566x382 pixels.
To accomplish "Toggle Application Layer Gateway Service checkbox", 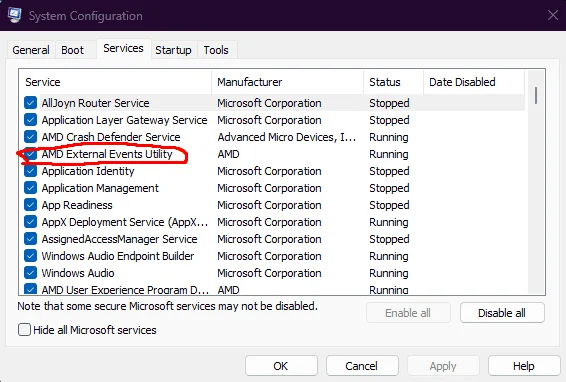I will click(x=31, y=120).
